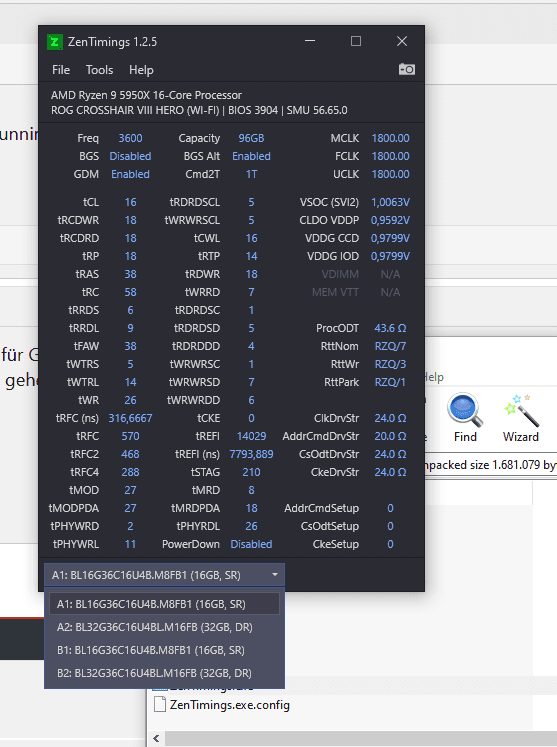
Task: Click the Find magnifier icon in the archive window
Action: tap(465, 410)
